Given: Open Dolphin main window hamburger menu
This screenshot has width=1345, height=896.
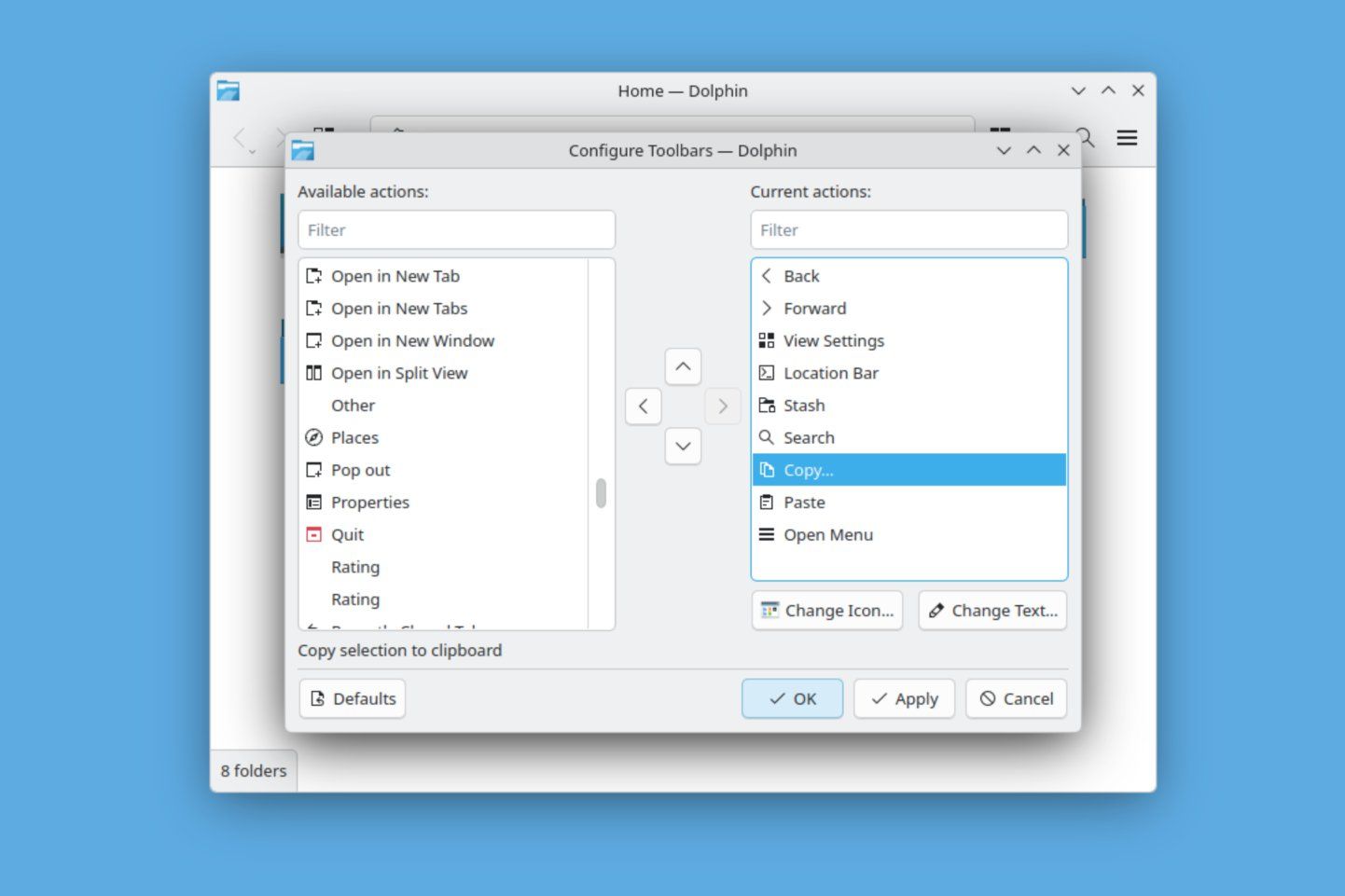Looking at the screenshot, I should (x=1127, y=138).
